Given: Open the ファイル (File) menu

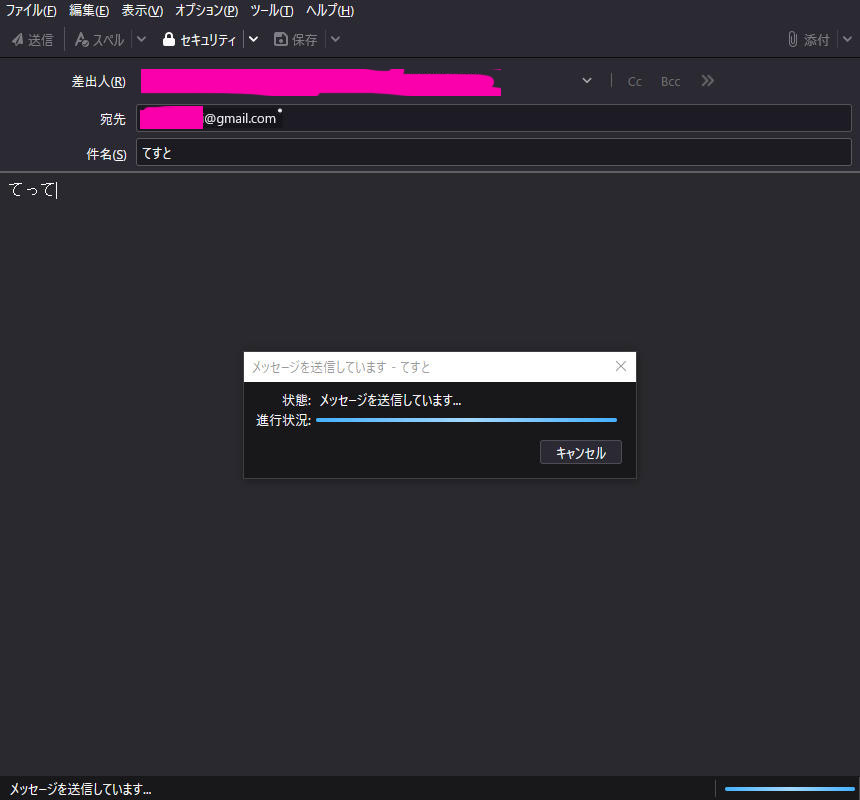Looking at the screenshot, I should [31, 11].
